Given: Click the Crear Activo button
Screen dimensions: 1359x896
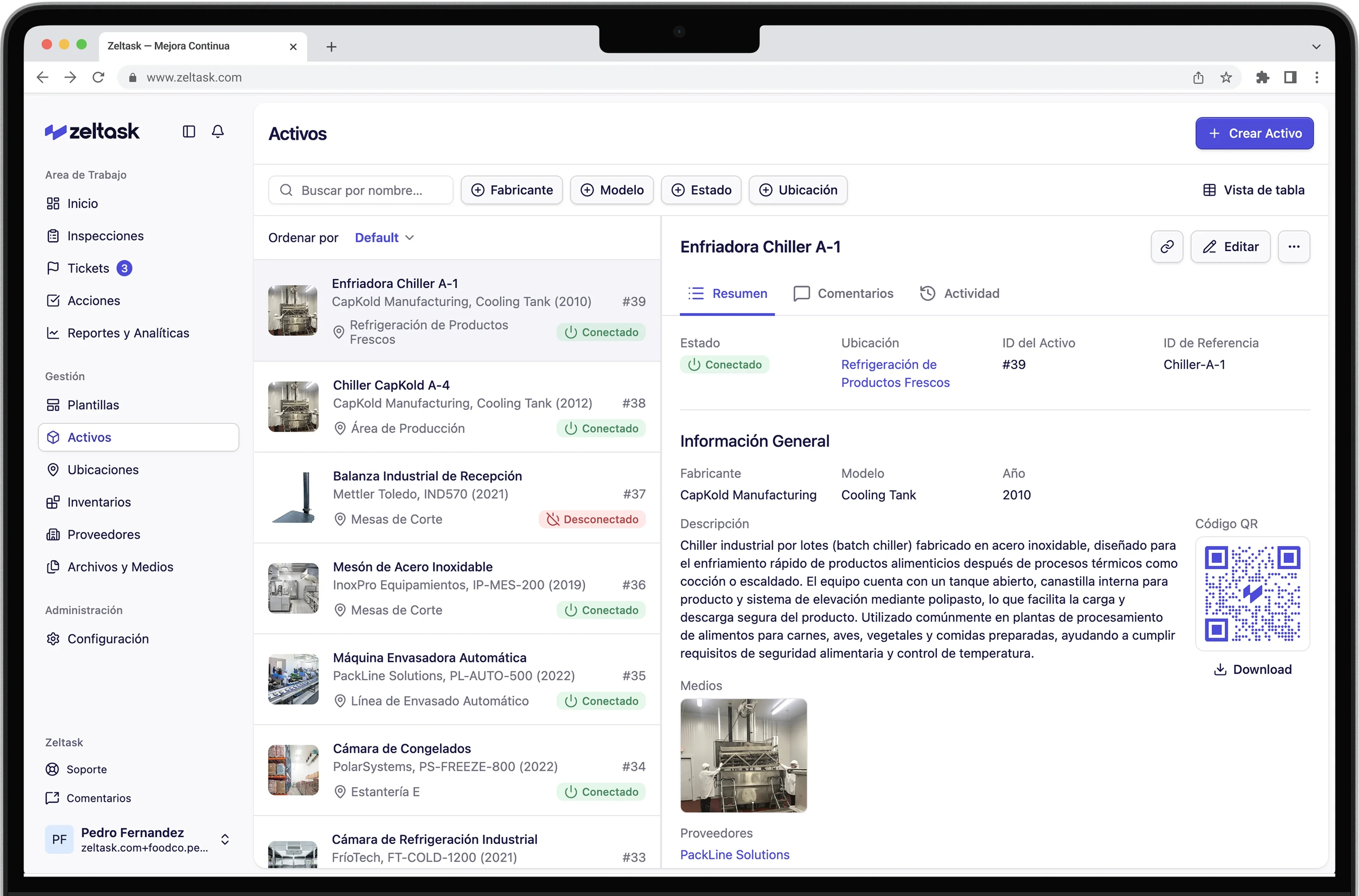Looking at the screenshot, I should pos(1254,133).
